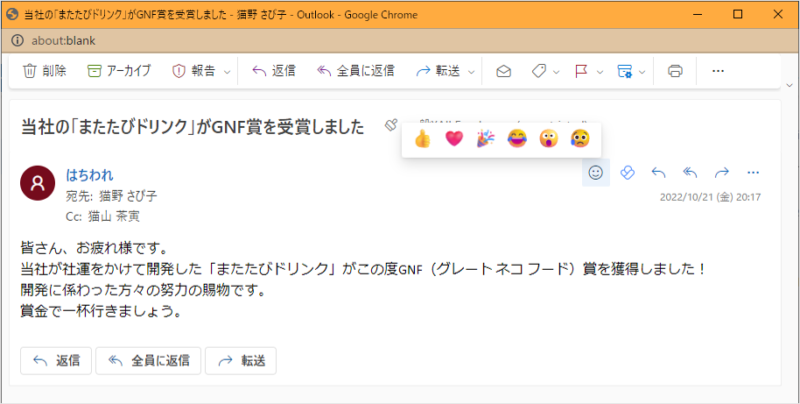
Task: Choose the sad crying face reaction
Action: [x=579, y=139]
